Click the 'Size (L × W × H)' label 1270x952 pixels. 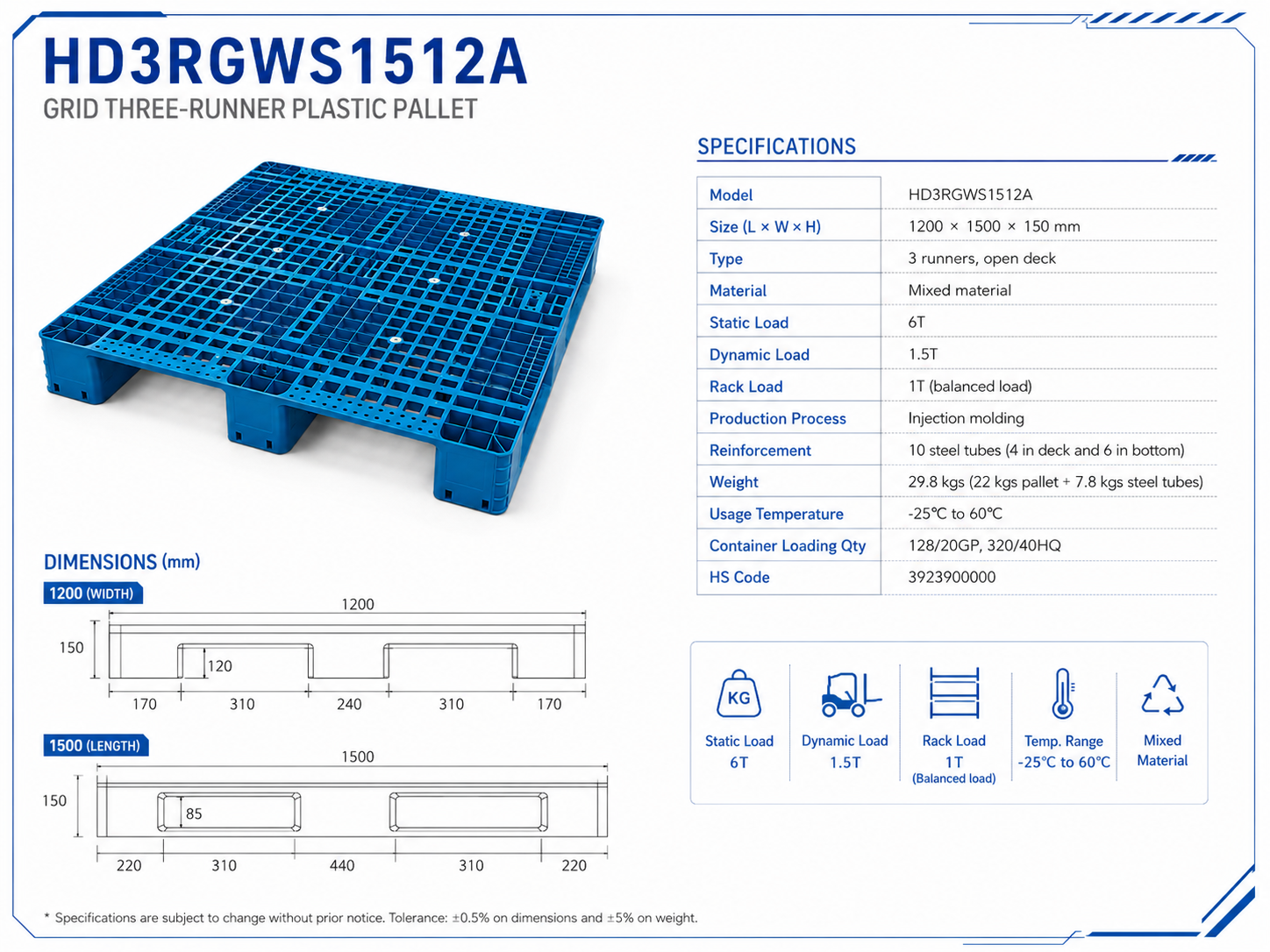[765, 227]
